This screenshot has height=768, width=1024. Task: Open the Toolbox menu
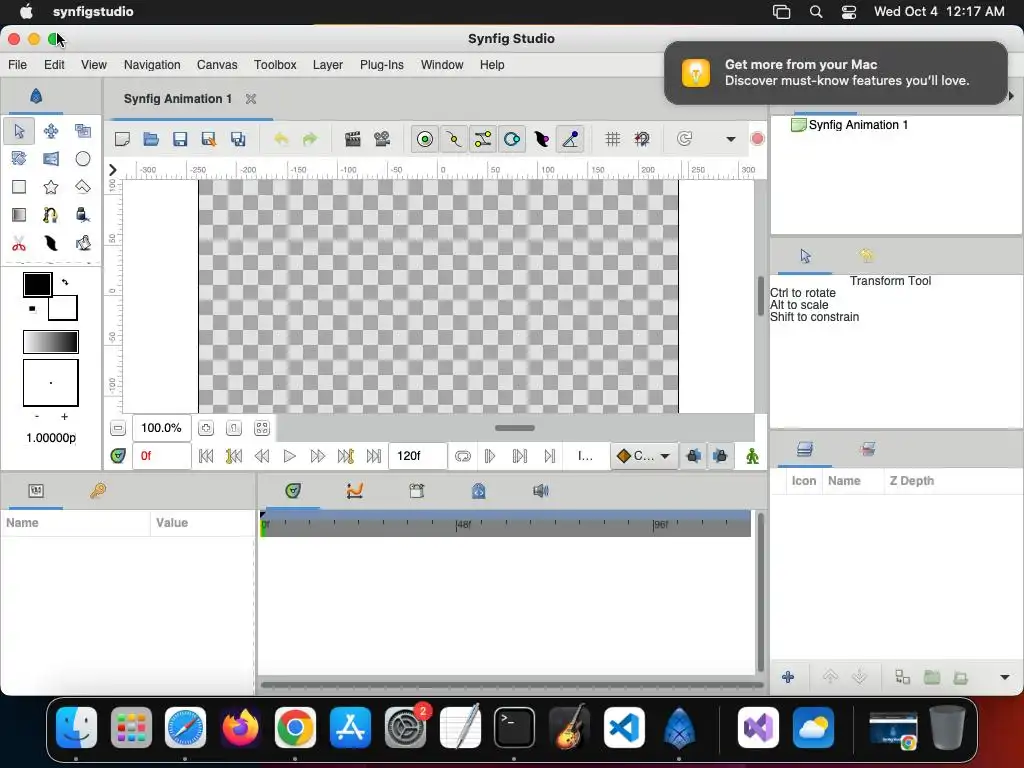click(x=275, y=65)
